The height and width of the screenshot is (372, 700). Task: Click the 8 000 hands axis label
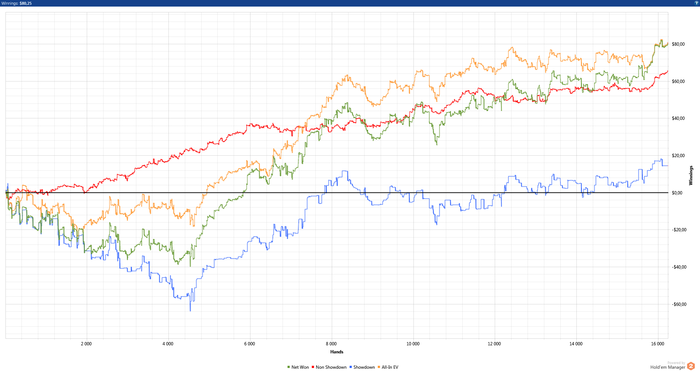click(x=331, y=344)
